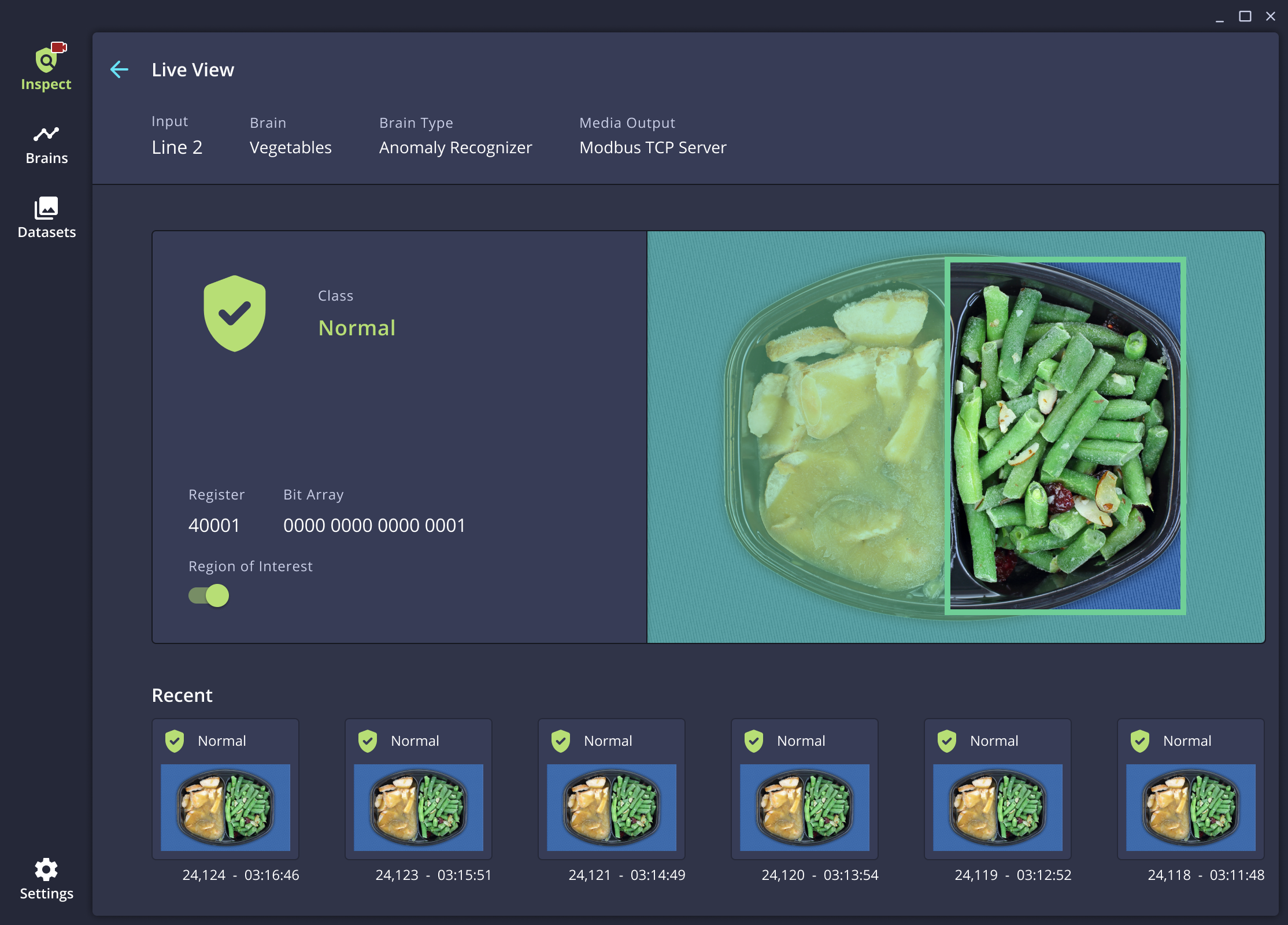The height and width of the screenshot is (925, 1288).
Task: Click the shield badge on frame 24,118
Action: (x=1139, y=741)
